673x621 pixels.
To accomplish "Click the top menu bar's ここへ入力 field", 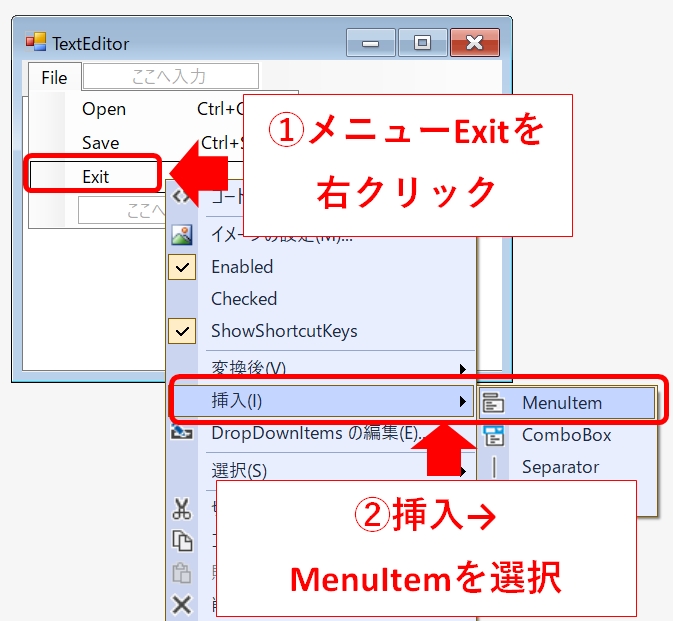I will pos(170,76).
